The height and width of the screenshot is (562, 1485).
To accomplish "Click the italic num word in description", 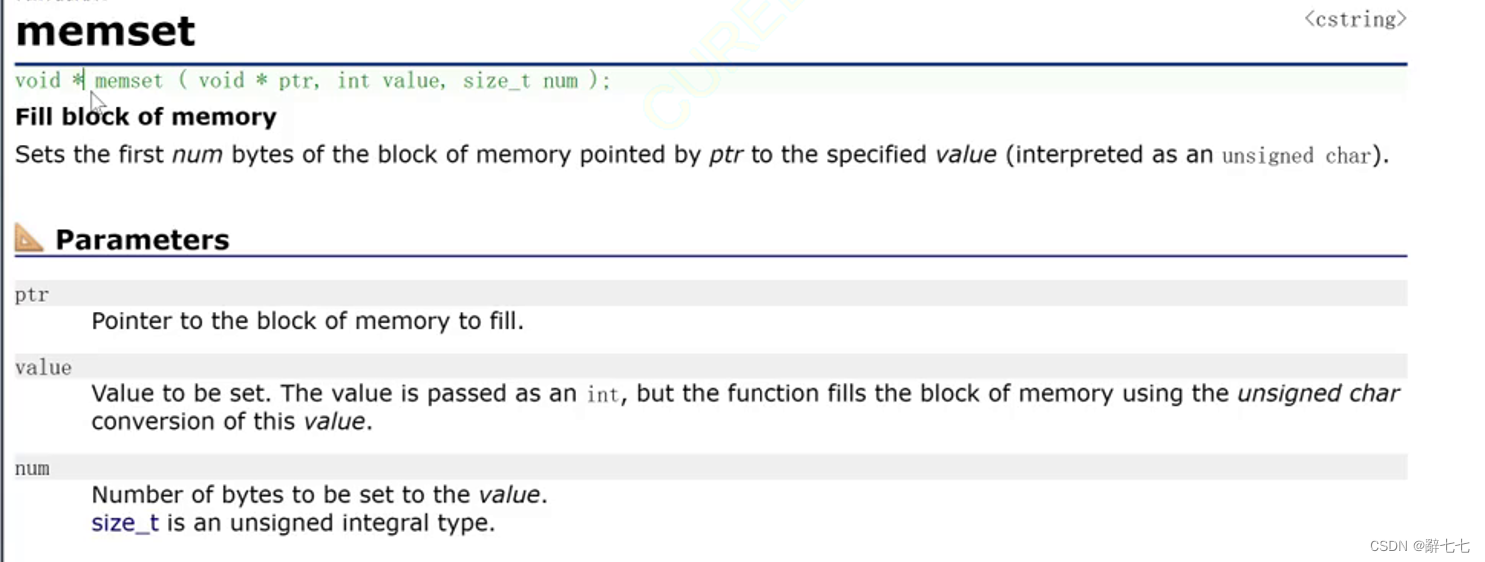I will tap(198, 155).
